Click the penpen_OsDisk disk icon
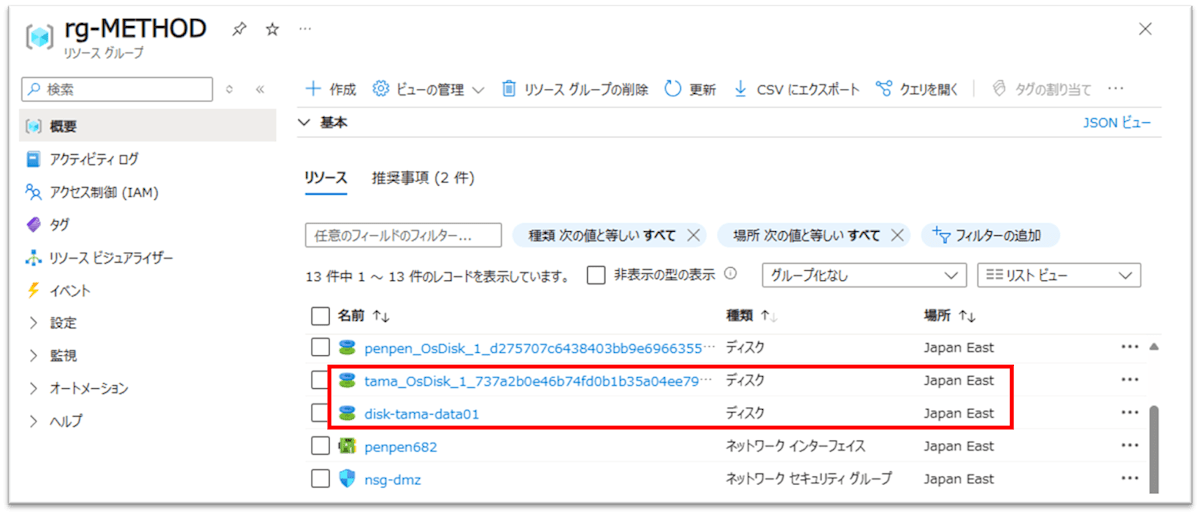Viewport: 1200px width, 515px height. 347,348
